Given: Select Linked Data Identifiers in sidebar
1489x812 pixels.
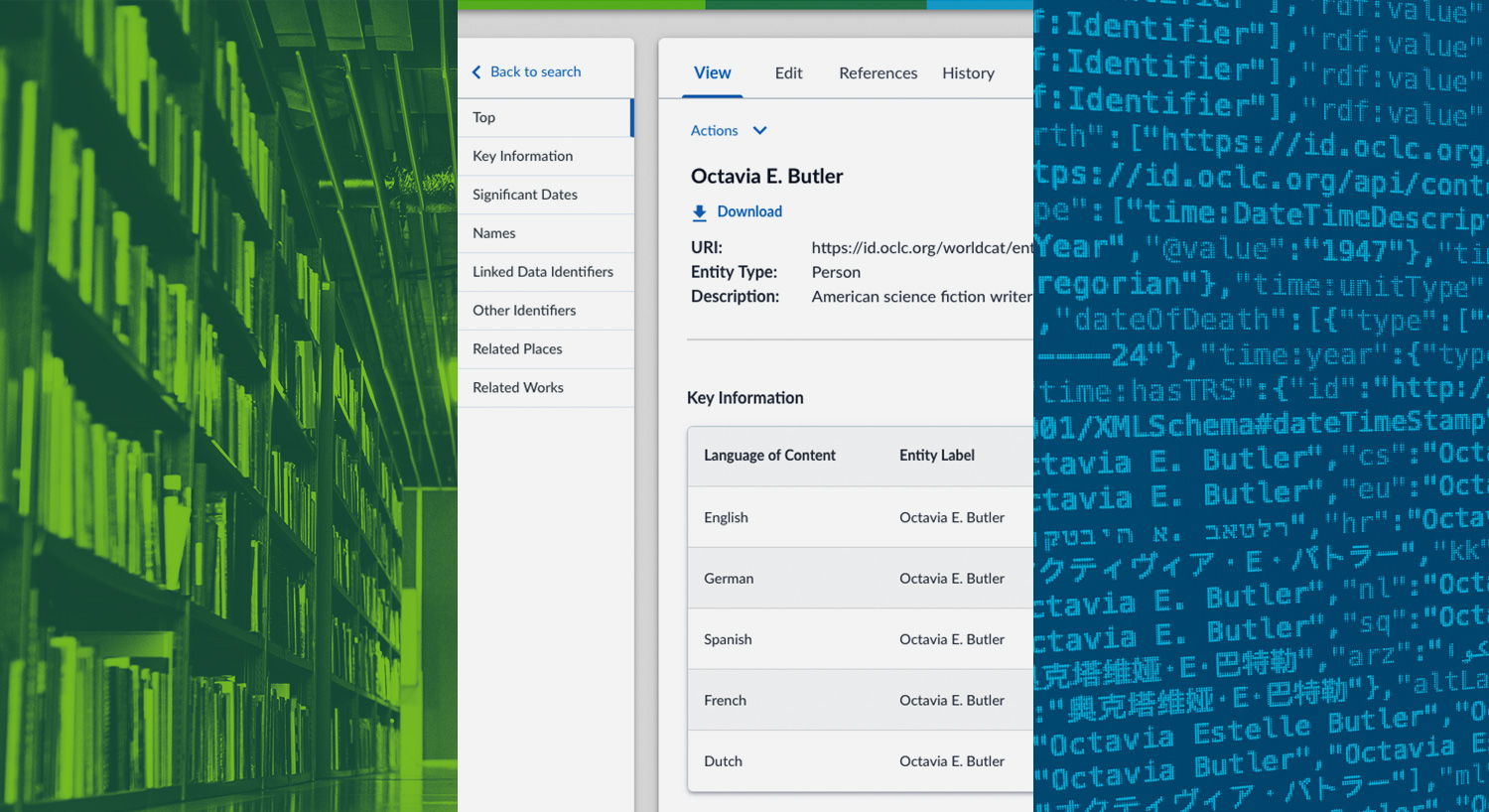Looking at the screenshot, I should tap(542, 272).
